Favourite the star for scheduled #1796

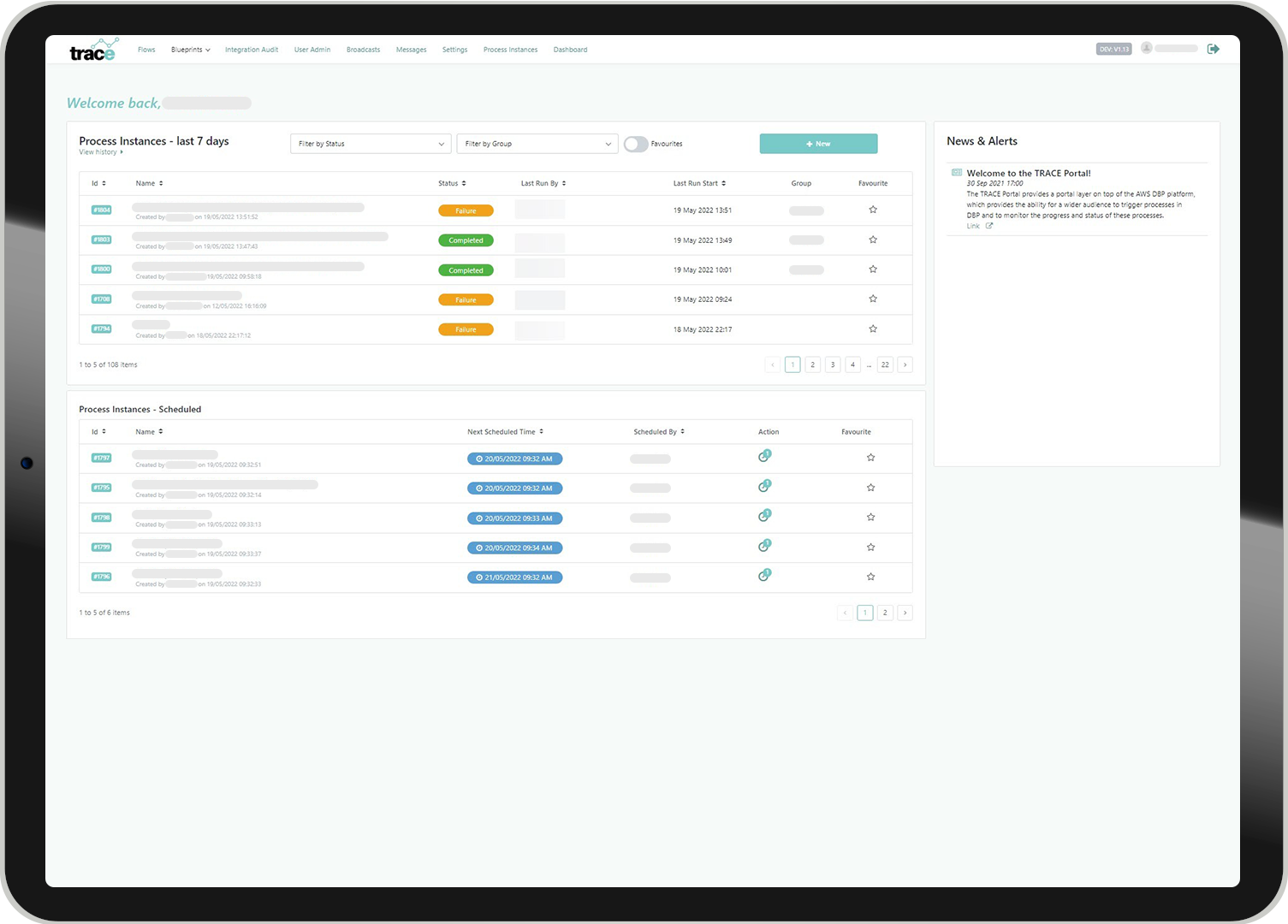870,577
